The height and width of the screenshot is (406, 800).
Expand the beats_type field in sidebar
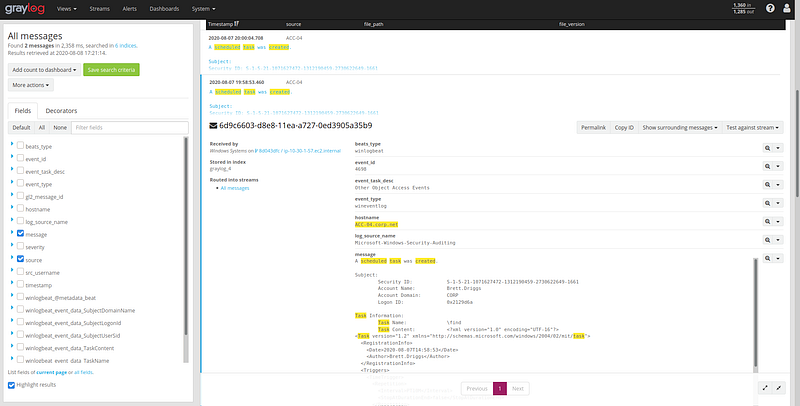tap(12, 145)
